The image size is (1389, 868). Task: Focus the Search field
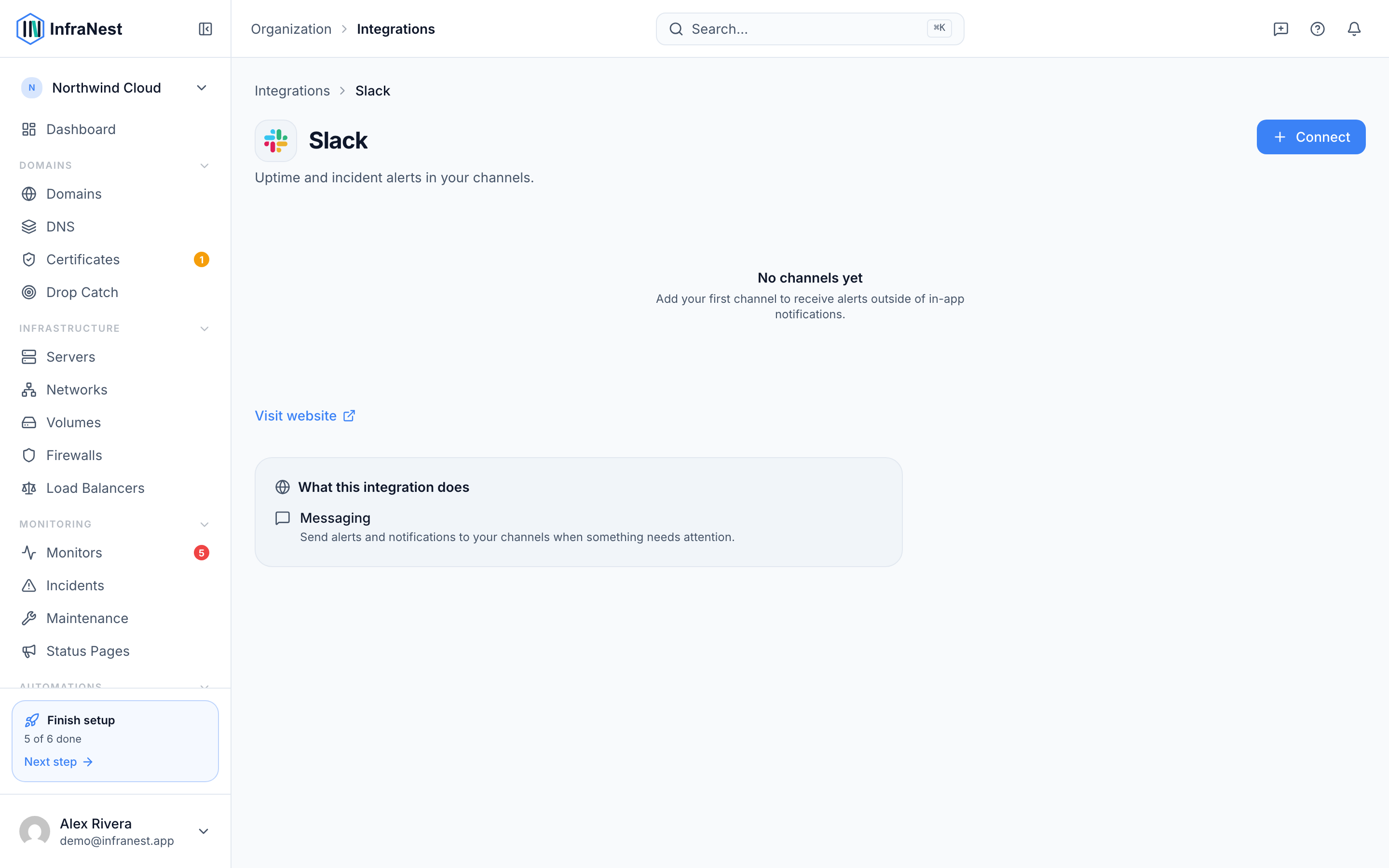click(810, 29)
